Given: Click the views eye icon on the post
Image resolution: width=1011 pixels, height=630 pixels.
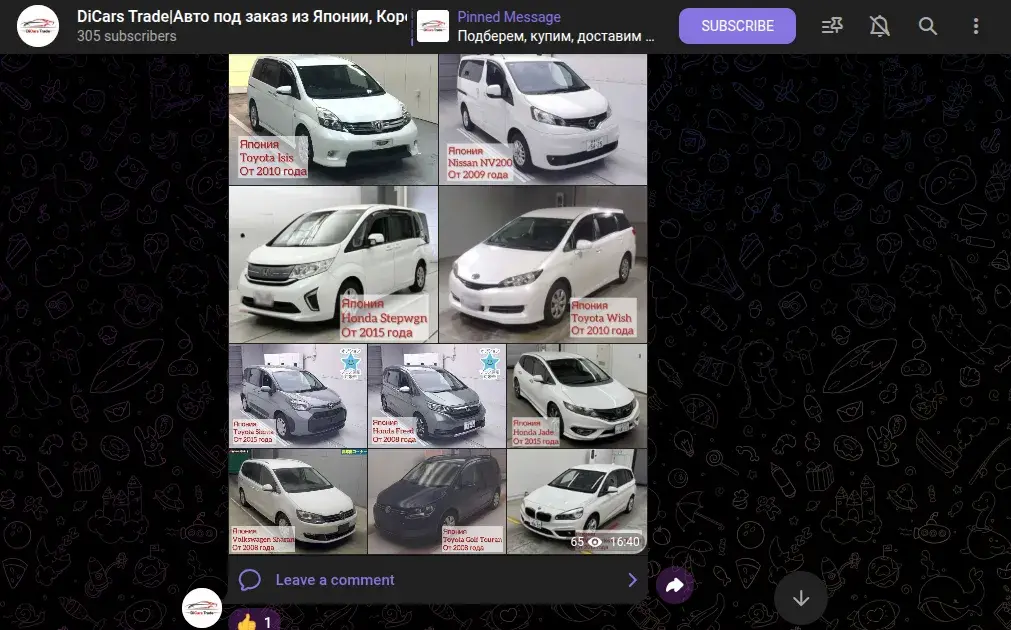Looking at the screenshot, I should click(594, 542).
